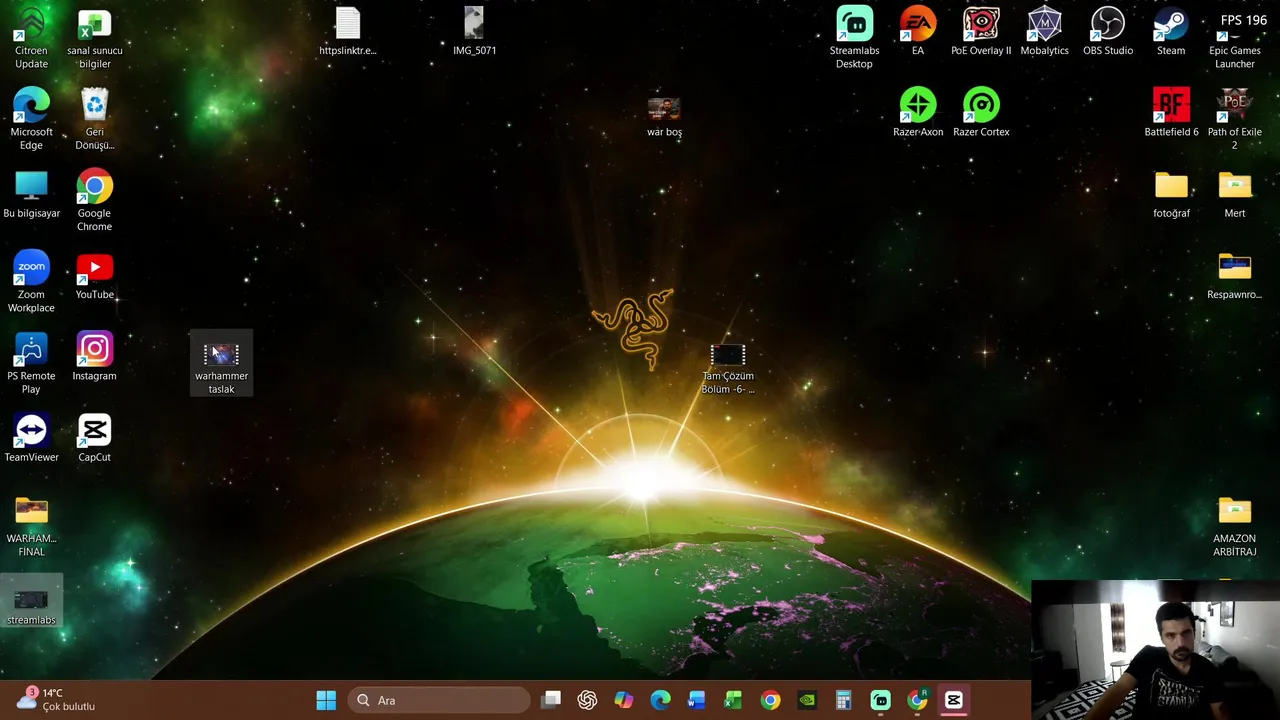This screenshot has width=1280, height=720.
Task: Select the YouTube desktop shortcut
Action: [x=94, y=276]
